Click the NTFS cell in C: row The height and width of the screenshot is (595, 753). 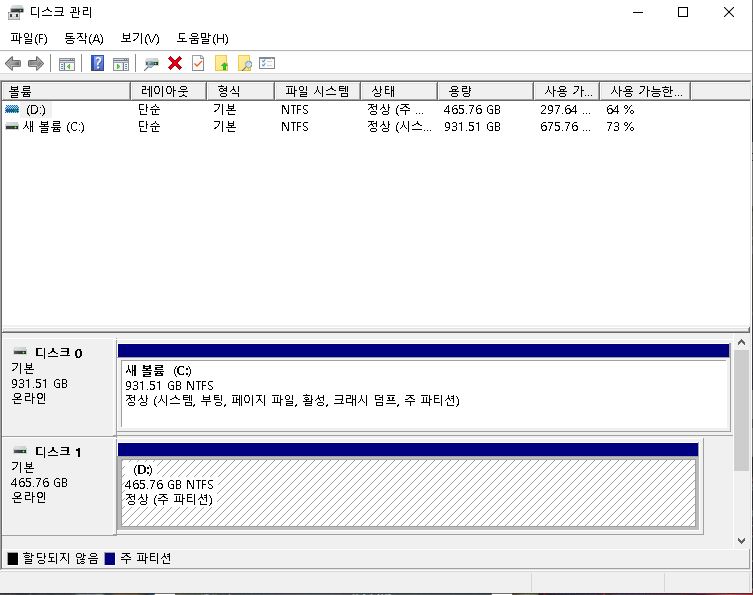(295, 127)
